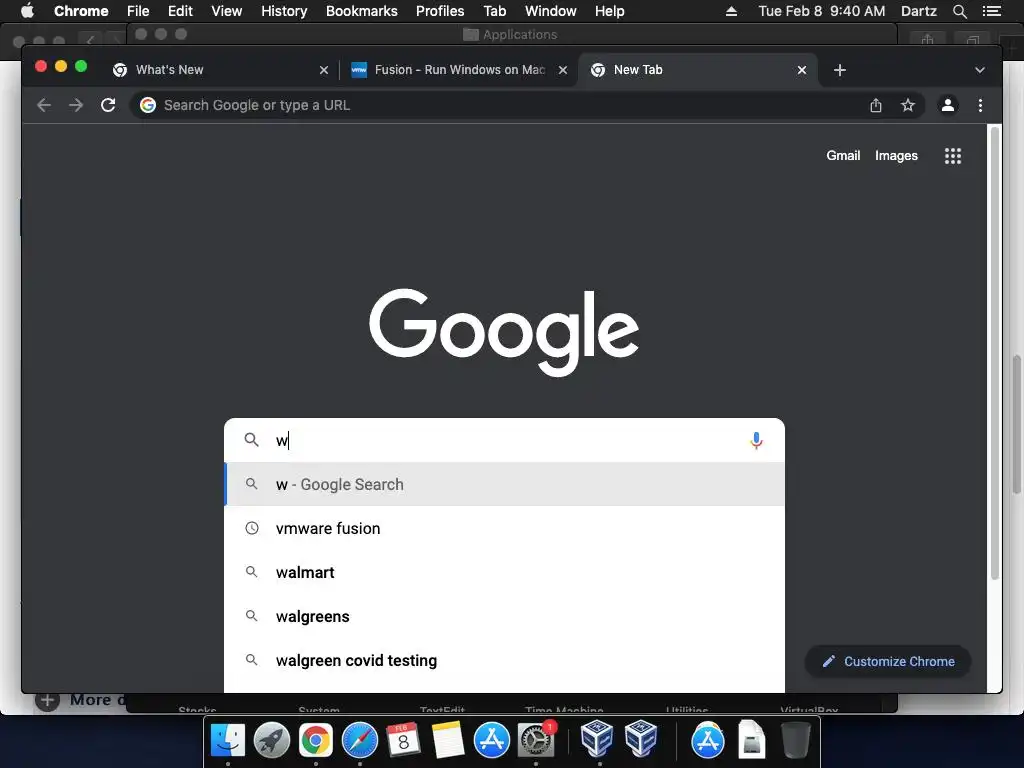Select the 'w - Google Search' suggestion
This screenshot has width=1024, height=768.
pyautogui.click(x=504, y=485)
